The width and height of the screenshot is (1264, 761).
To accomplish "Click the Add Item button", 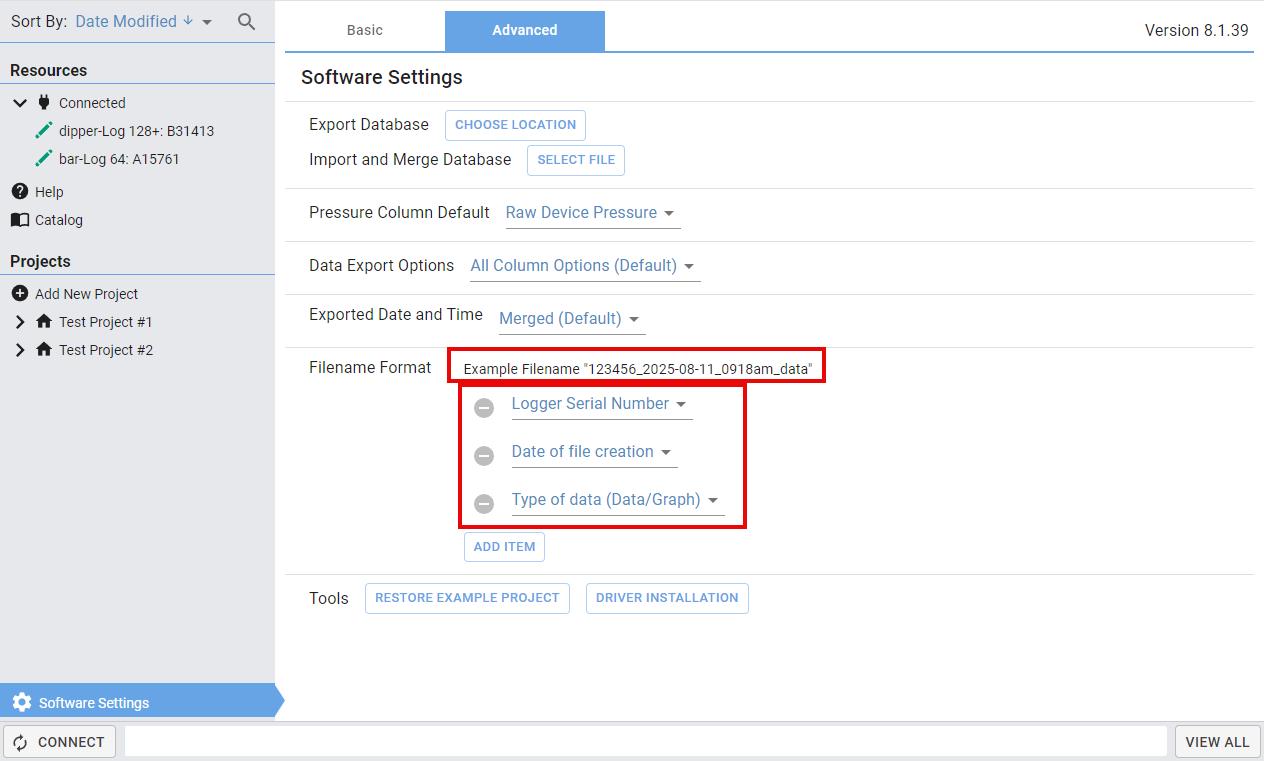I will pyautogui.click(x=504, y=547).
